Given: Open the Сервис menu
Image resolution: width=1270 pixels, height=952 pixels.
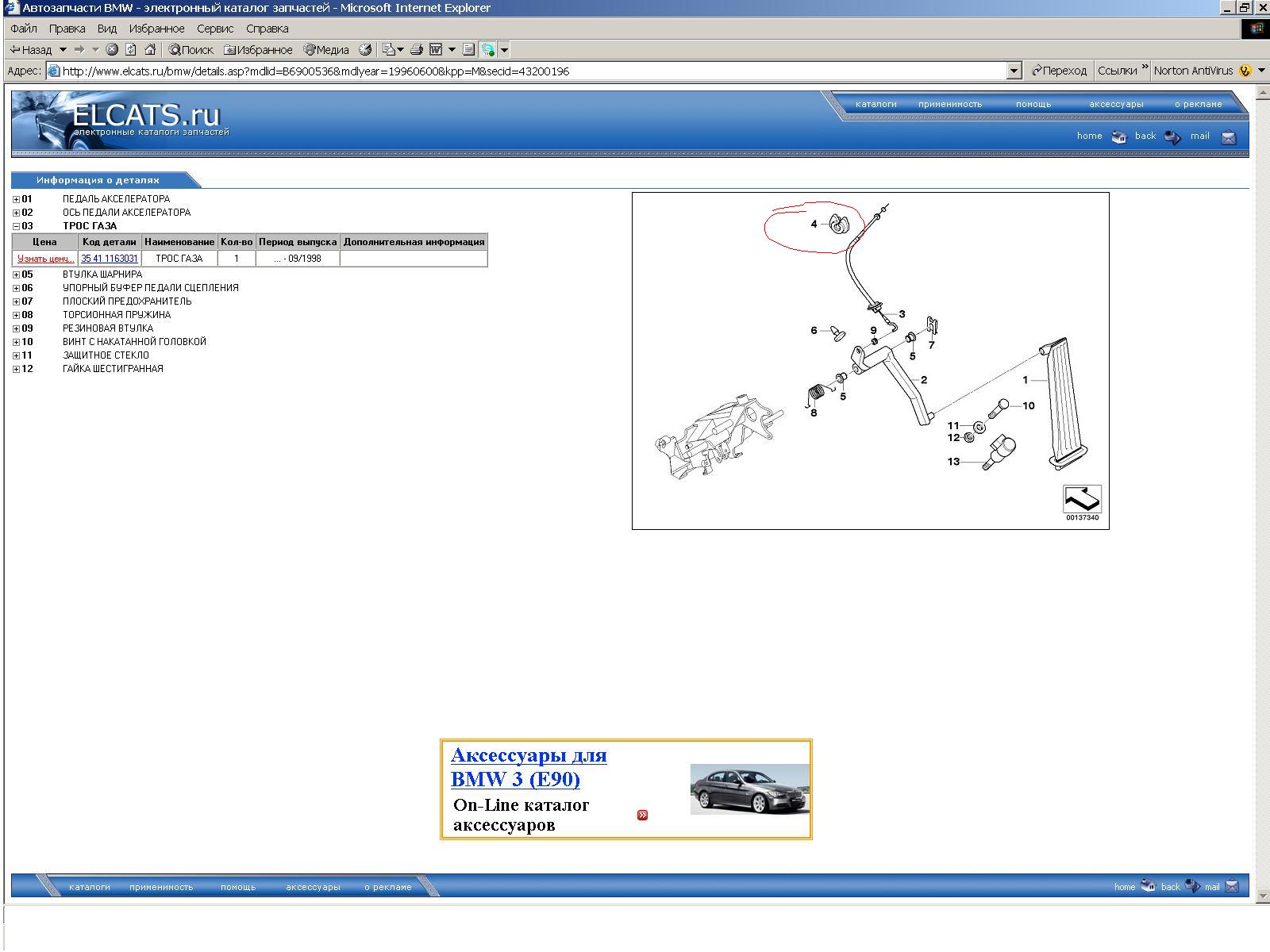Looking at the screenshot, I should pyautogui.click(x=215, y=29).
